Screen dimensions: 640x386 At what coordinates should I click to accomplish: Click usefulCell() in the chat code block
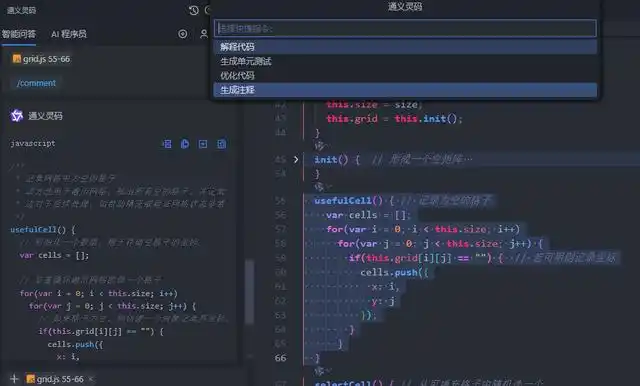pos(38,229)
